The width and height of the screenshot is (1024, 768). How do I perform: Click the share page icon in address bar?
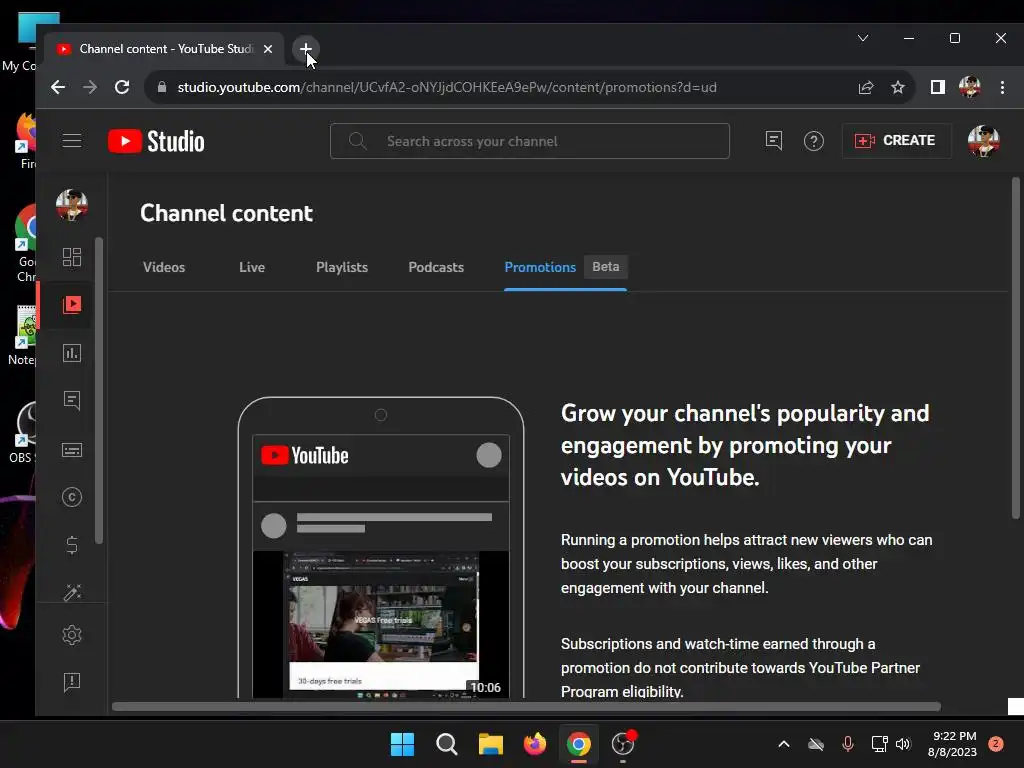point(866,87)
